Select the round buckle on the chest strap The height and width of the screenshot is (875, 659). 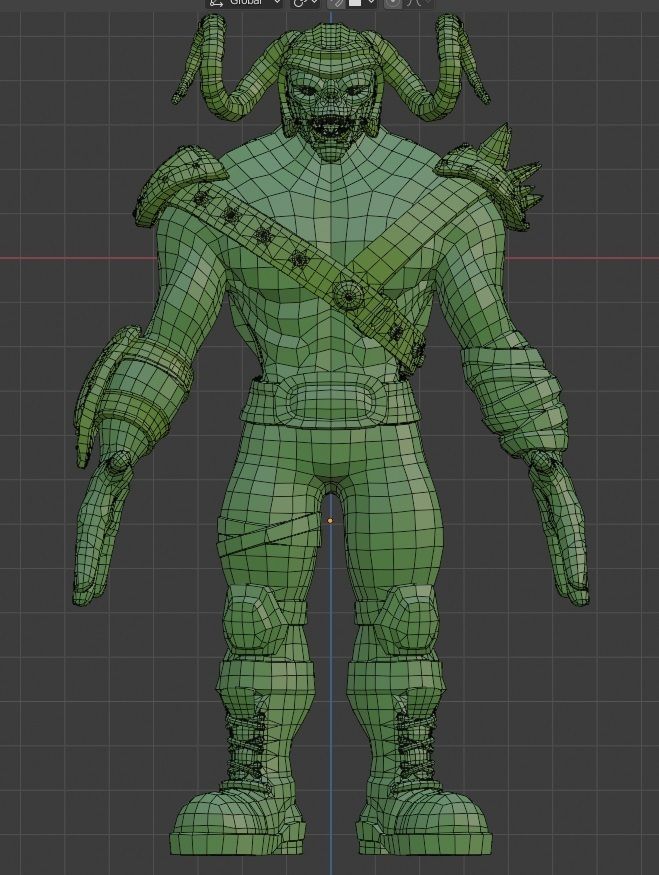tap(349, 297)
